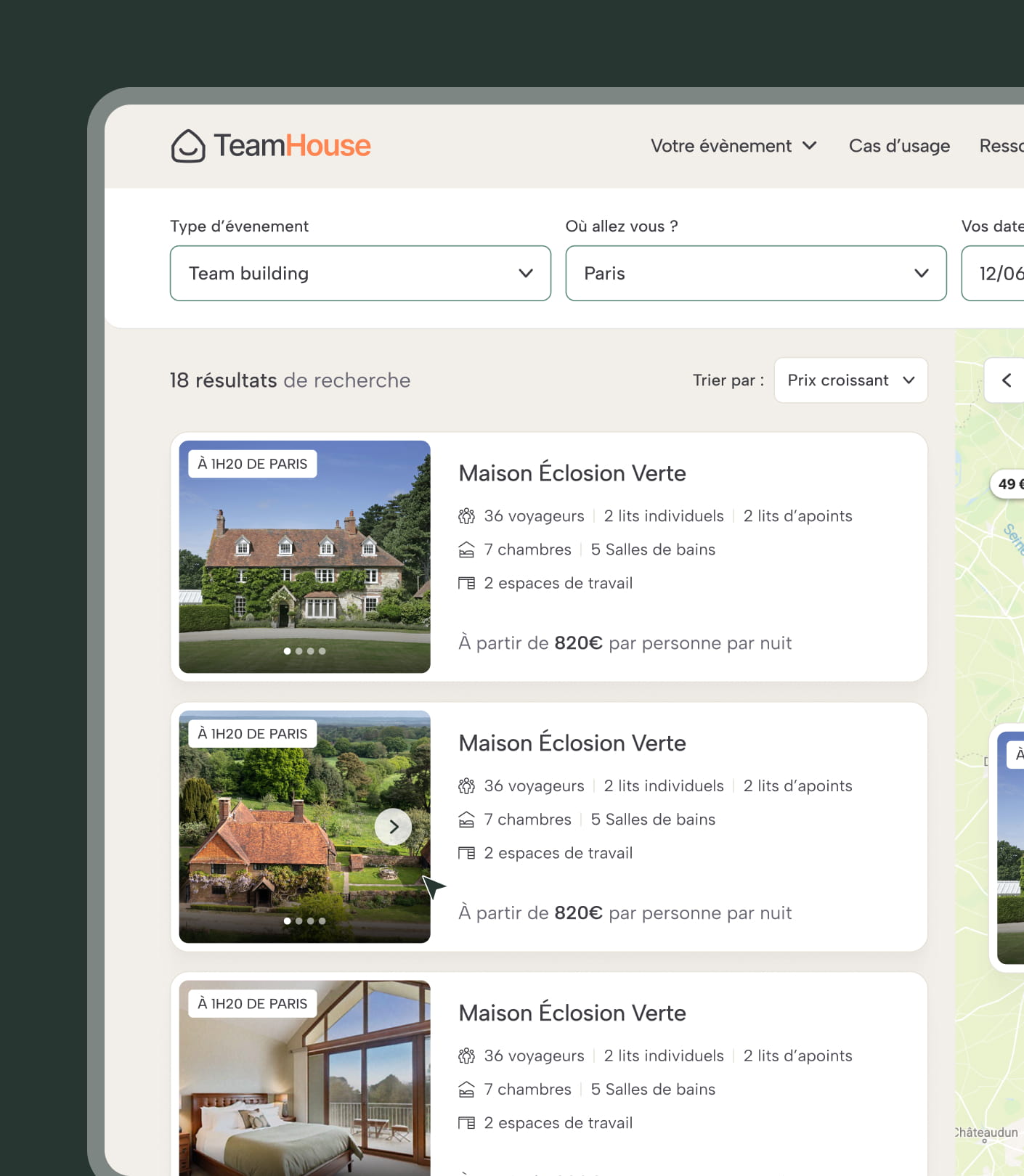
Task: Click the bedroom icon in the first listing
Action: [x=466, y=550]
